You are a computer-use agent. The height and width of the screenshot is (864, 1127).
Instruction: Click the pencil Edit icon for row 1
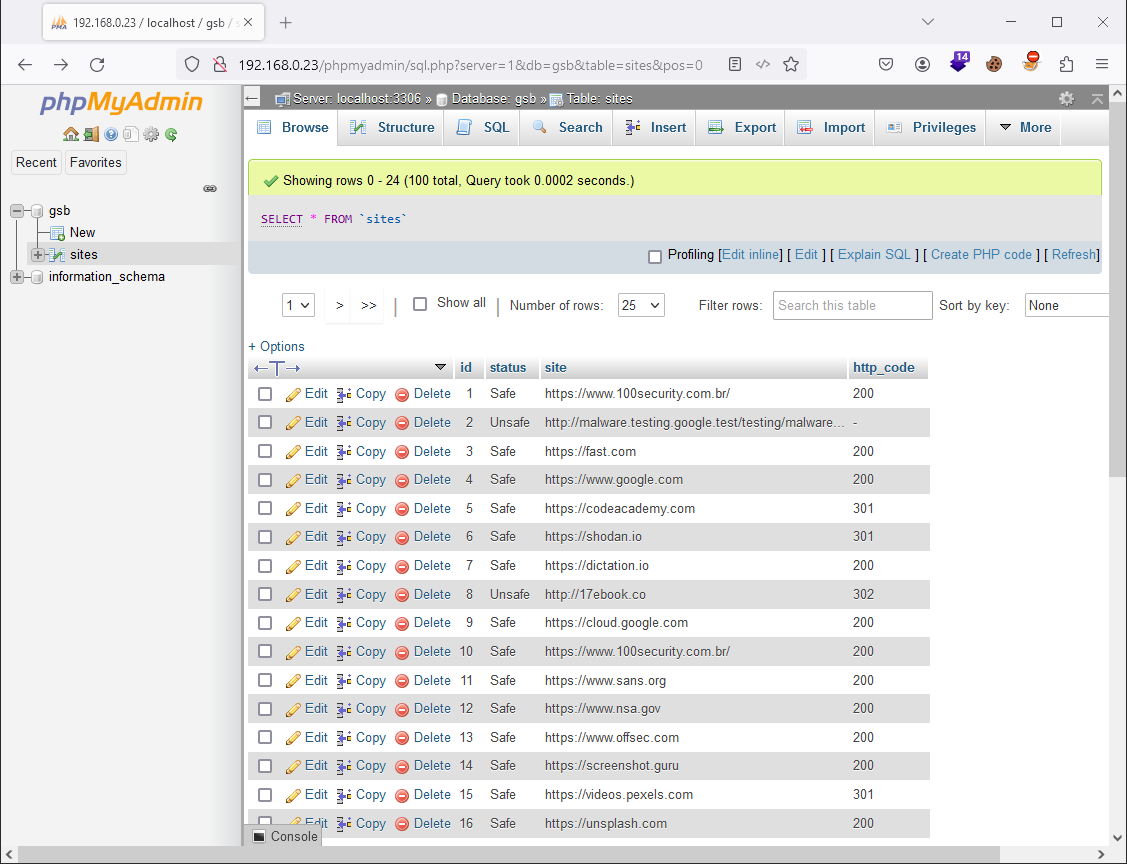[293, 395]
